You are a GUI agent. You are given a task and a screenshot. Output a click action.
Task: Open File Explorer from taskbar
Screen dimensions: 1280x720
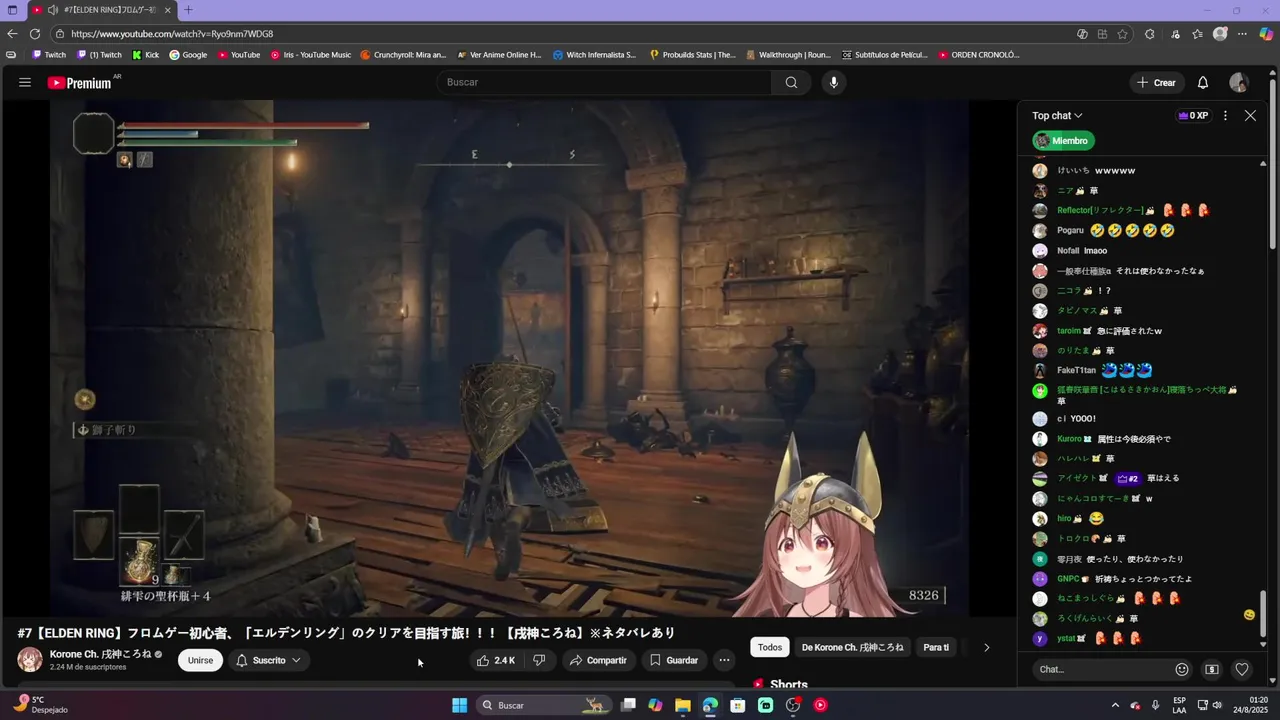tap(683, 705)
